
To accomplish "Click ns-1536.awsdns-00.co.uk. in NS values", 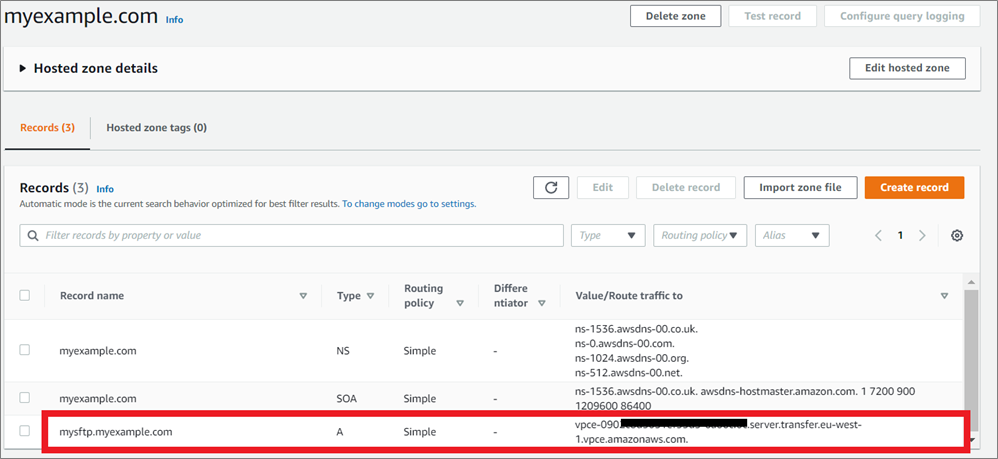I will (636, 329).
